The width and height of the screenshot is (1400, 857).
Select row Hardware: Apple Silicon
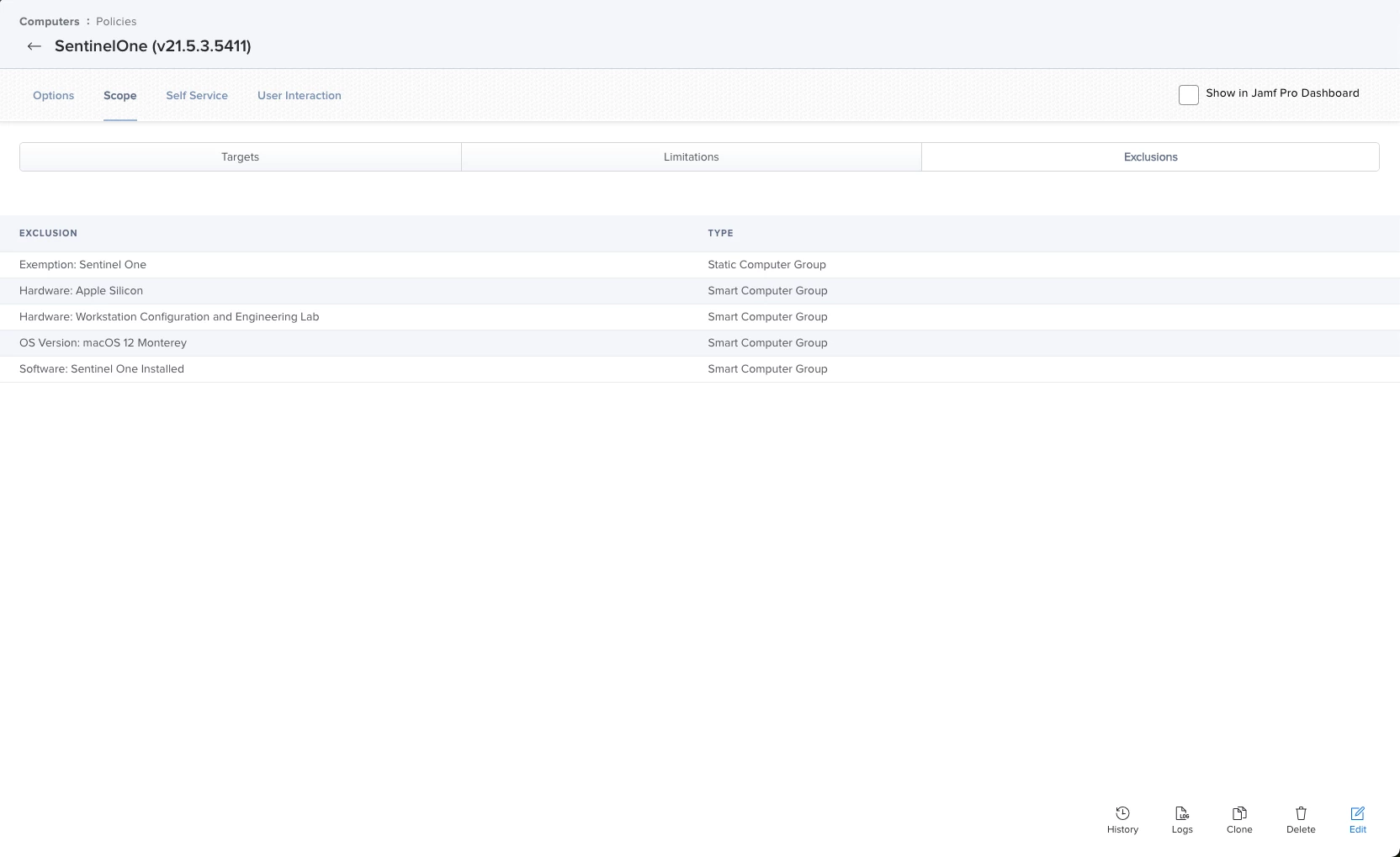(700, 290)
